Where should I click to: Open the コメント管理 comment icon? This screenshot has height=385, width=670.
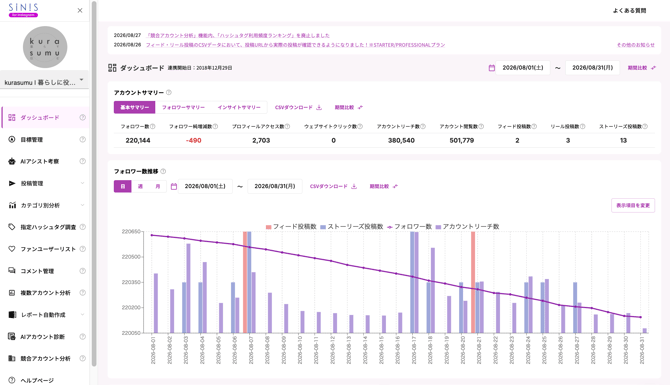point(12,270)
